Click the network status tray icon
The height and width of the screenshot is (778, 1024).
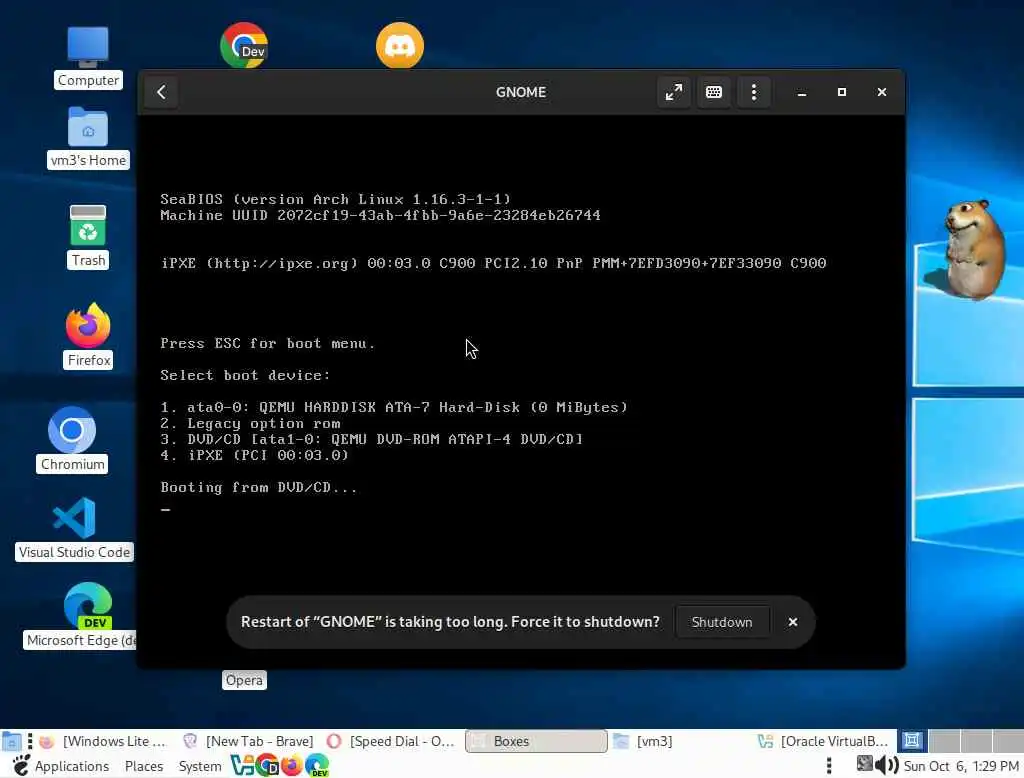(x=865, y=764)
